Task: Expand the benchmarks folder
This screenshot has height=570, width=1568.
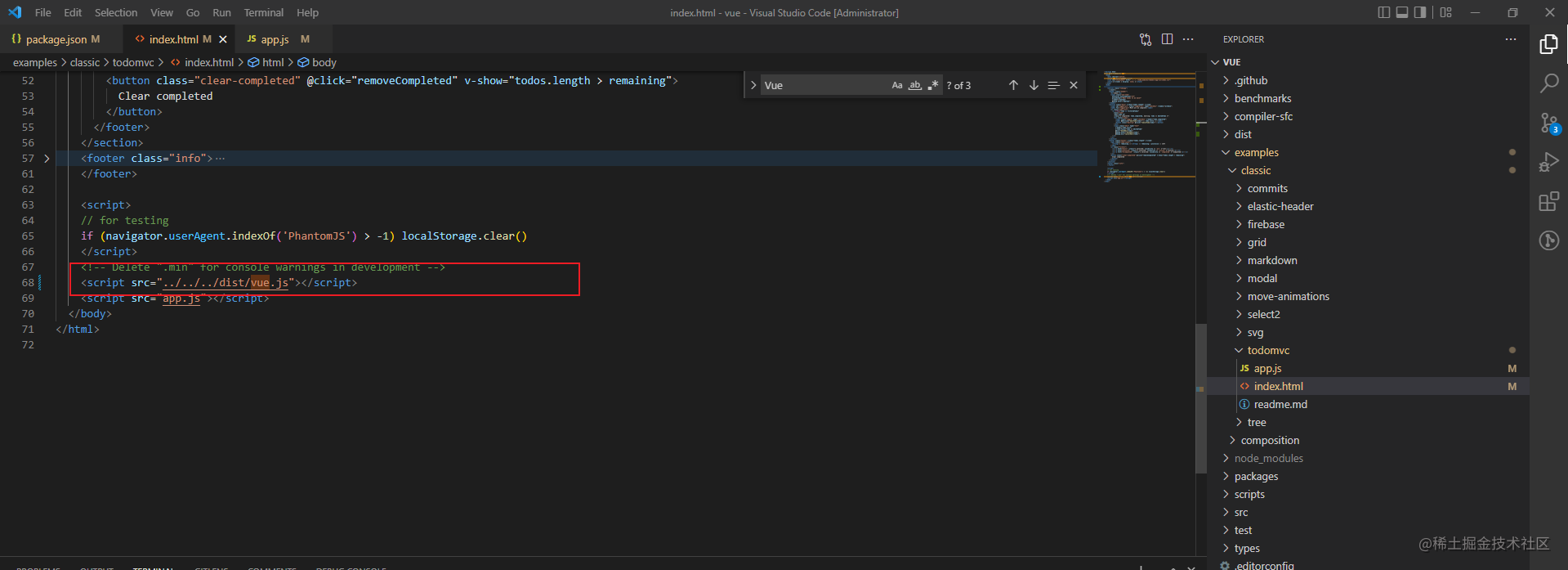Action: pyautogui.click(x=1368, y=98)
